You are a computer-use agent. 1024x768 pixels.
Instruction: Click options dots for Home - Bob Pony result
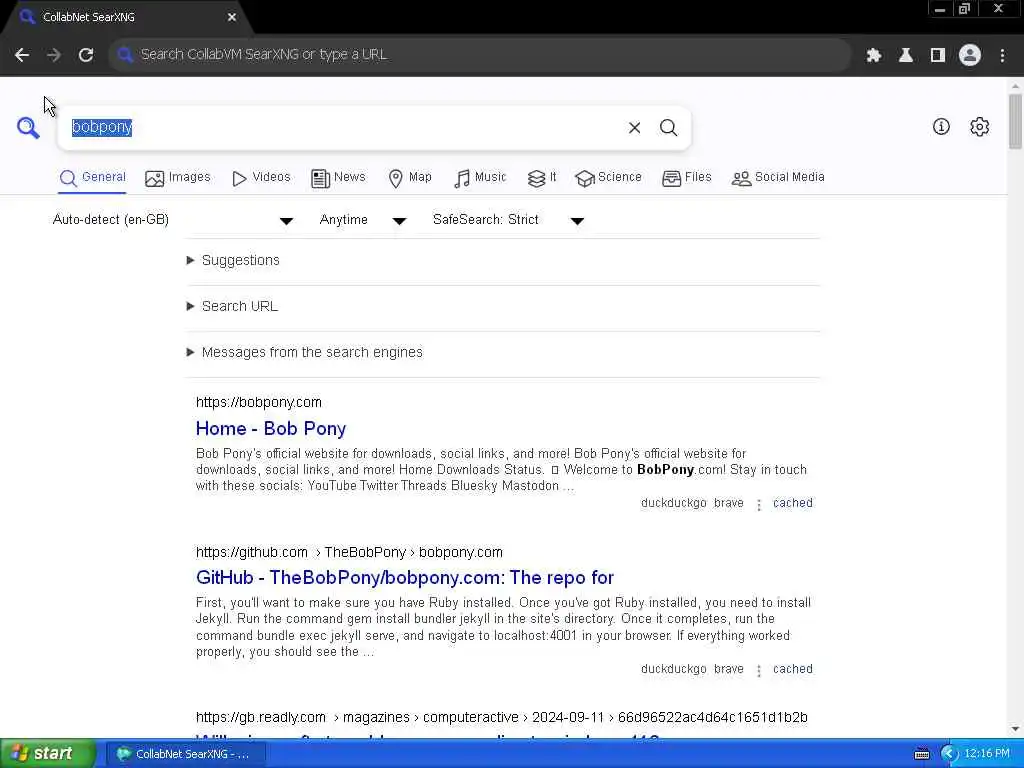[x=759, y=504]
